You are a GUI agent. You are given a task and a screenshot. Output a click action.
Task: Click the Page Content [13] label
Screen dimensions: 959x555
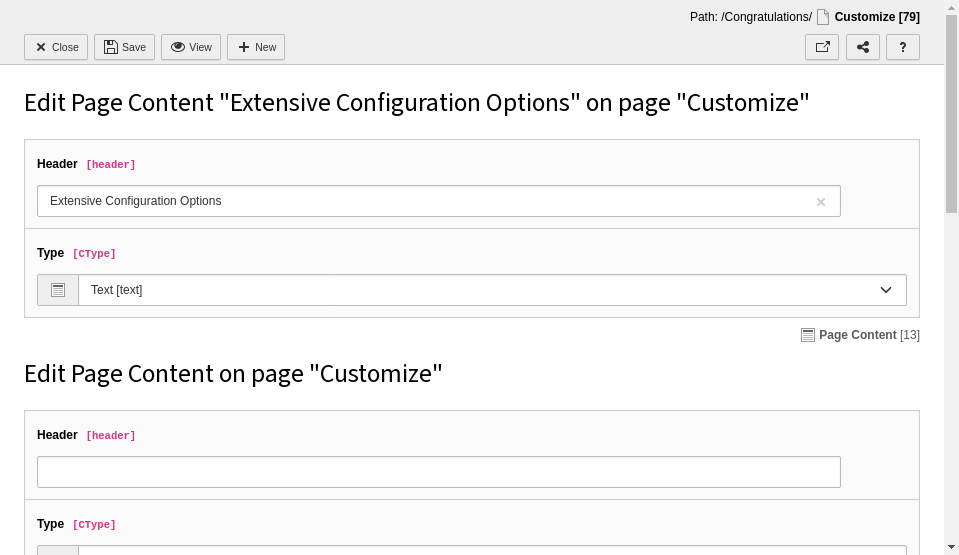click(x=869, y=335)
